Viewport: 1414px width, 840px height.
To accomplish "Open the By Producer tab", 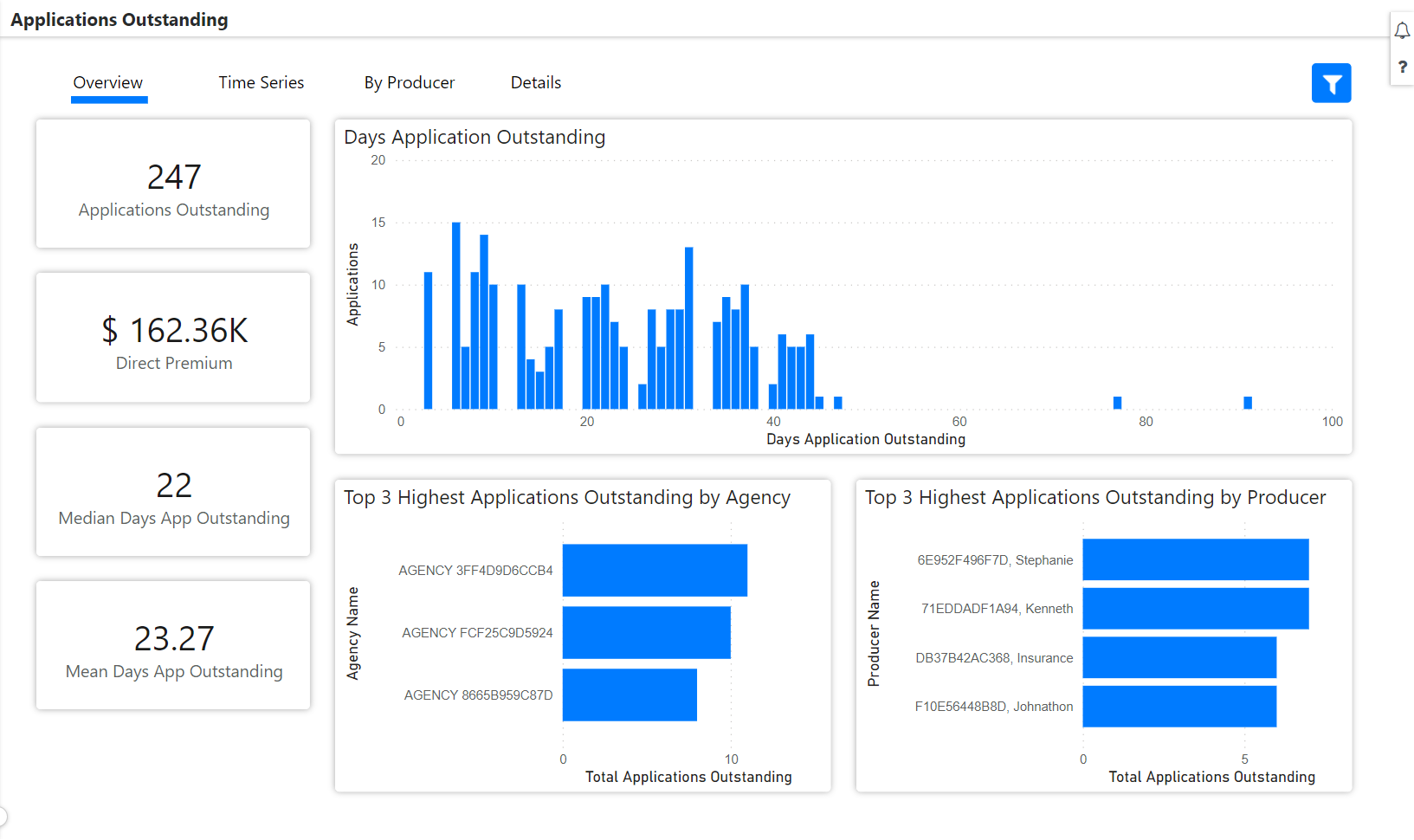I will (409, 82).
